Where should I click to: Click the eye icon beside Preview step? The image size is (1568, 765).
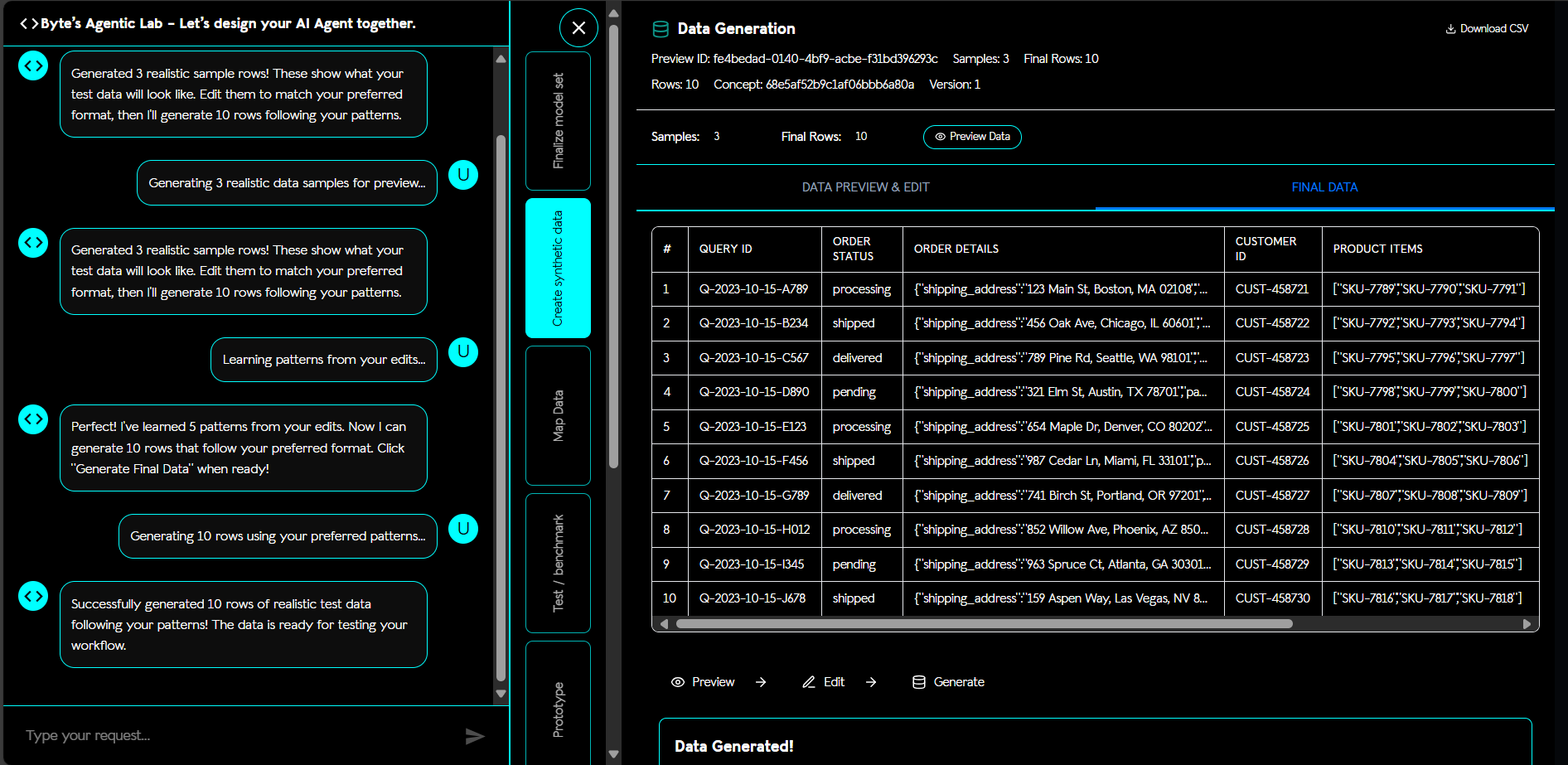click(x=677, y=682)
